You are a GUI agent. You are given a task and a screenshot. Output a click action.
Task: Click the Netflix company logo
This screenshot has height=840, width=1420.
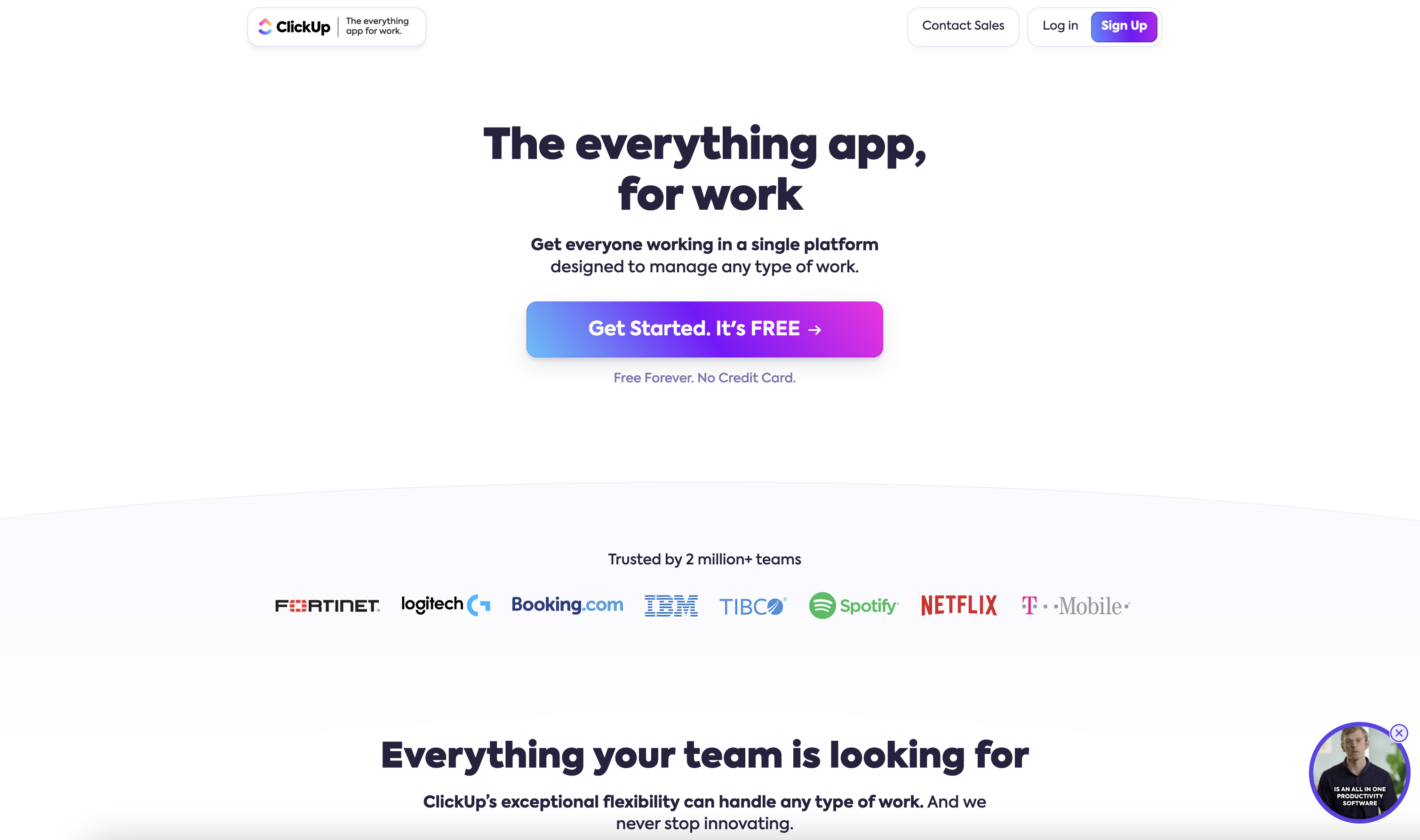(x=959, y=604)
